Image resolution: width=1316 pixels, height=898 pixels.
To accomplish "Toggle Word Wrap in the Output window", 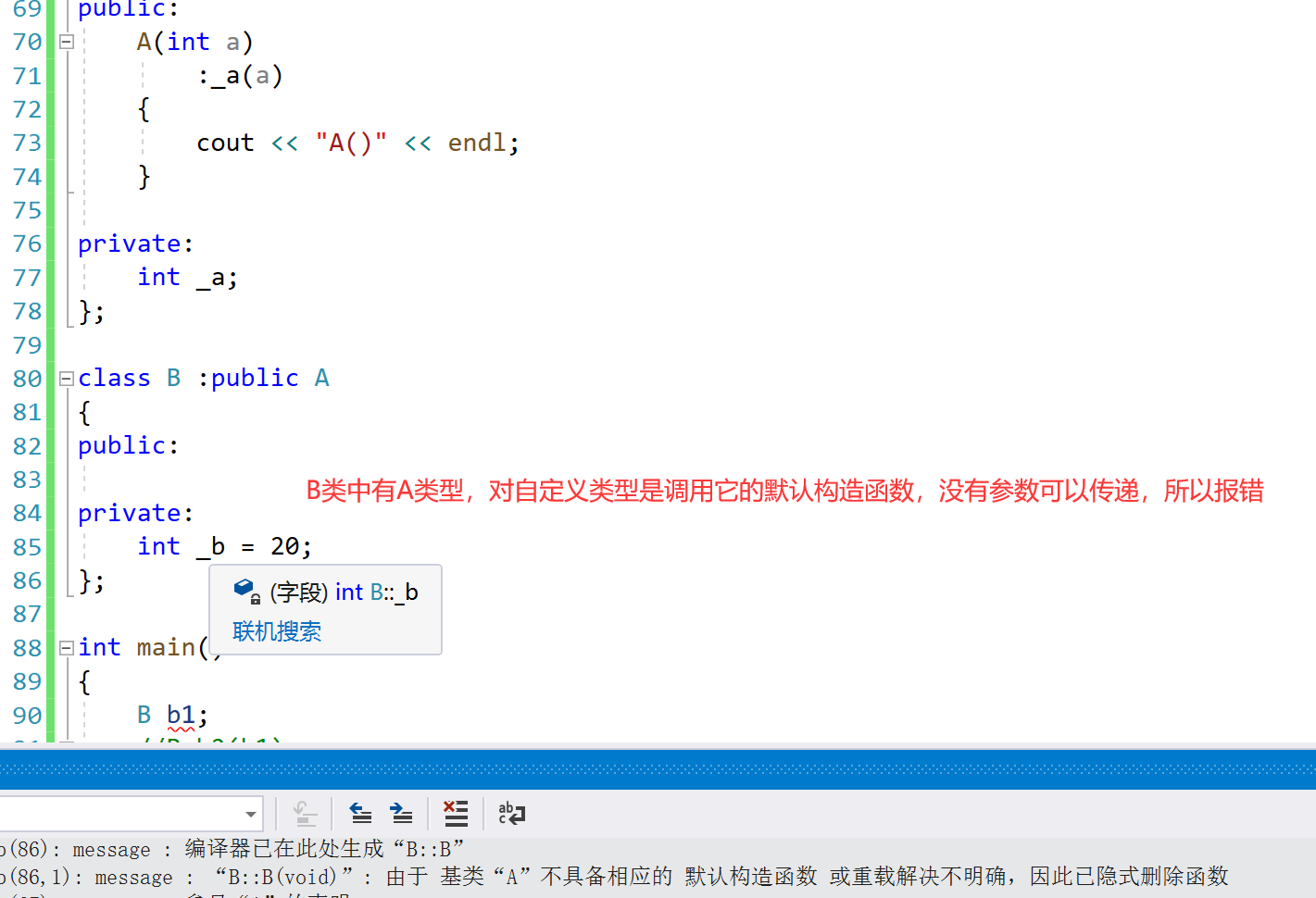I will (511, 814).
